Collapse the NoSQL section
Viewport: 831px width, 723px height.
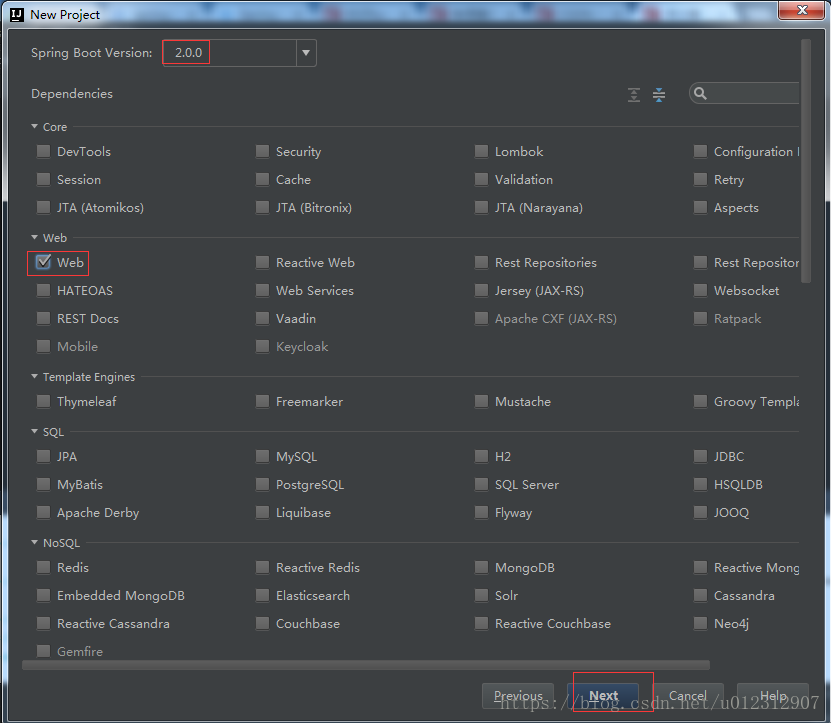tap(34, 542)
